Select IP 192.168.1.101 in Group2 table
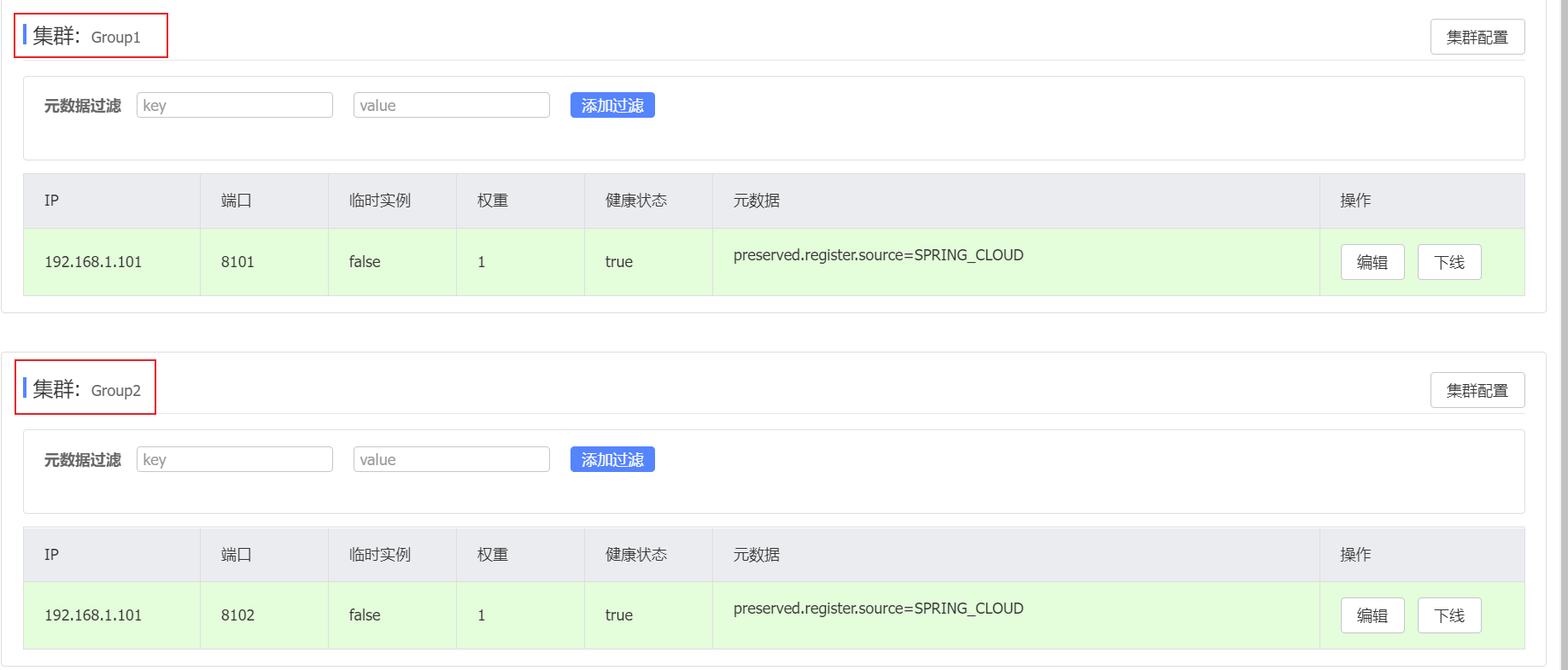 93,615
